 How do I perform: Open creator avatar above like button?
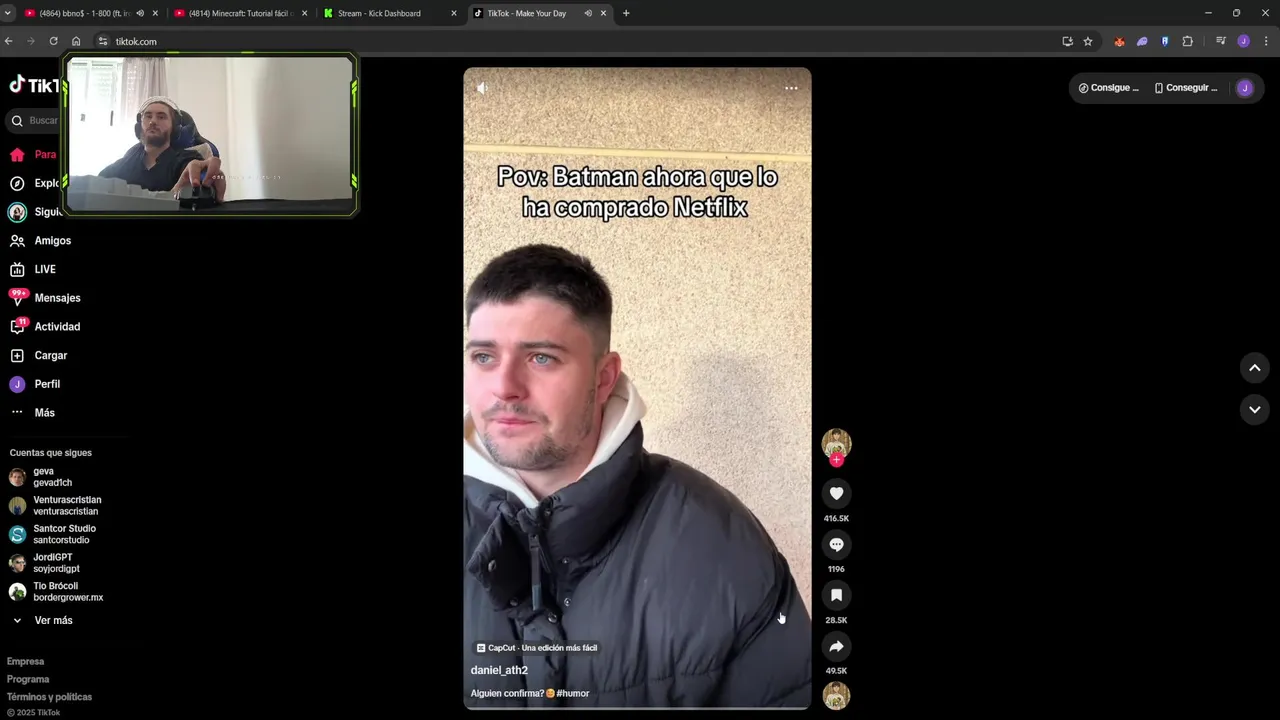click(836, 443)
